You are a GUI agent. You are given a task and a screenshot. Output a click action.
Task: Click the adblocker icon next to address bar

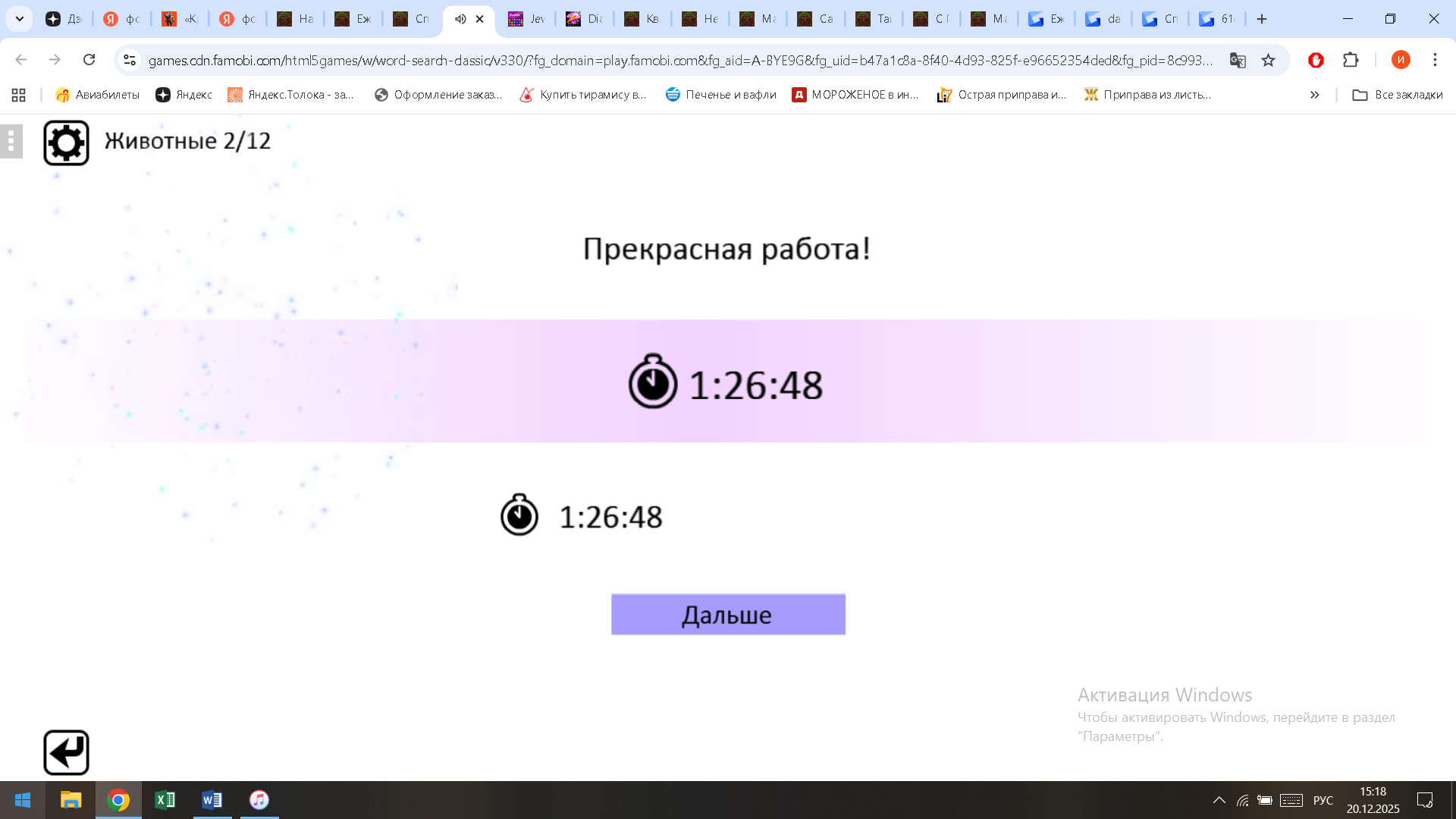click(1316, 60)
